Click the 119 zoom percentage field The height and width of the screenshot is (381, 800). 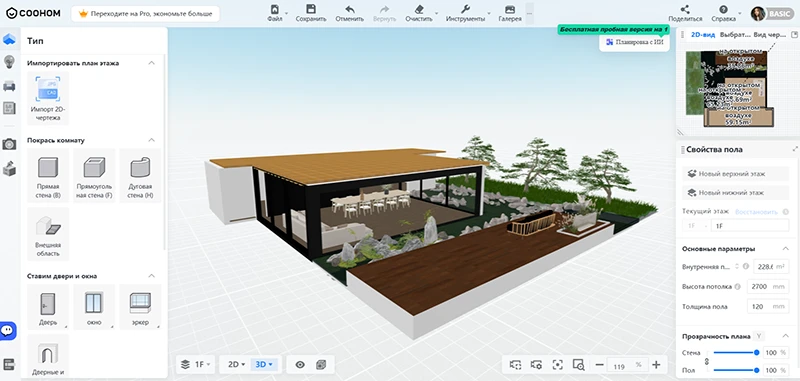[x=628, y=365]
